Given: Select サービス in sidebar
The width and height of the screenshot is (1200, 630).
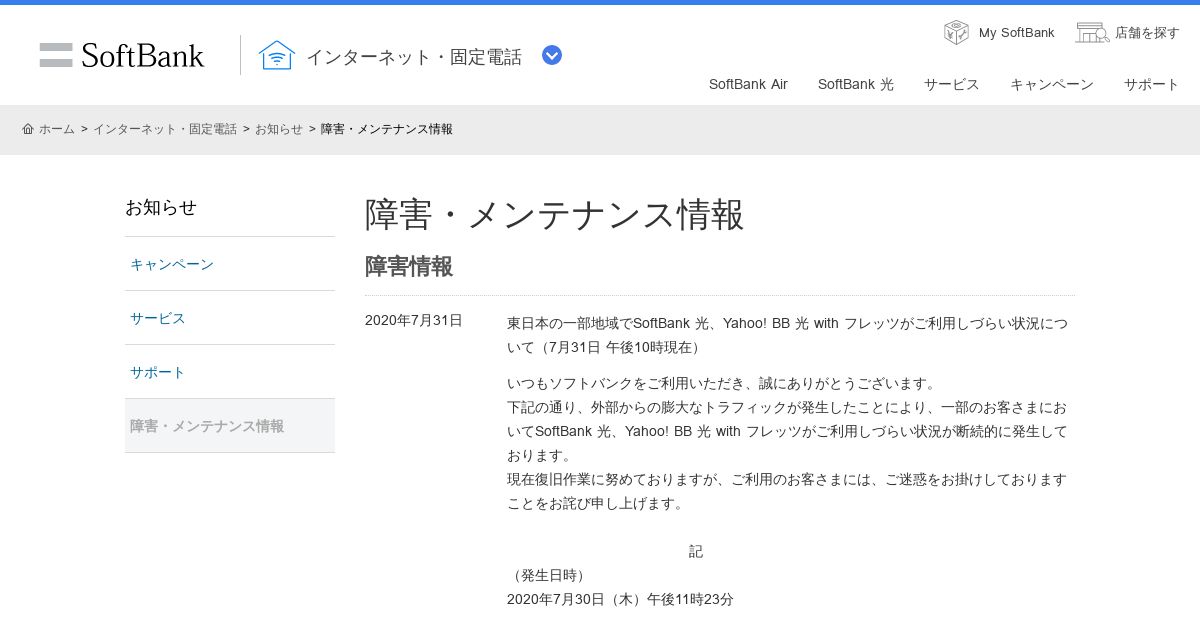Looking at the screenshot, I should pos(230,318).
